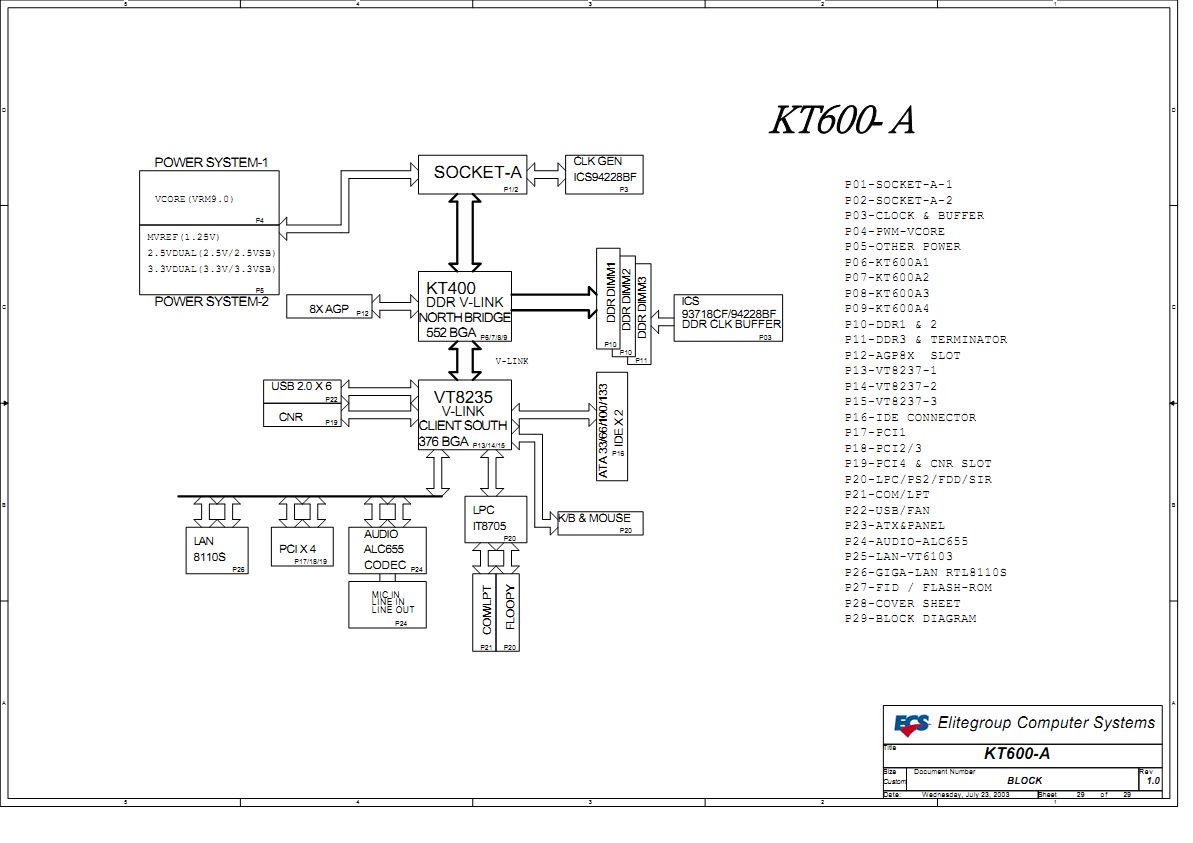Click the Rev 1.0 field
The height and width of the screenshot is (843, 1193).
[x=1150, y=779]
